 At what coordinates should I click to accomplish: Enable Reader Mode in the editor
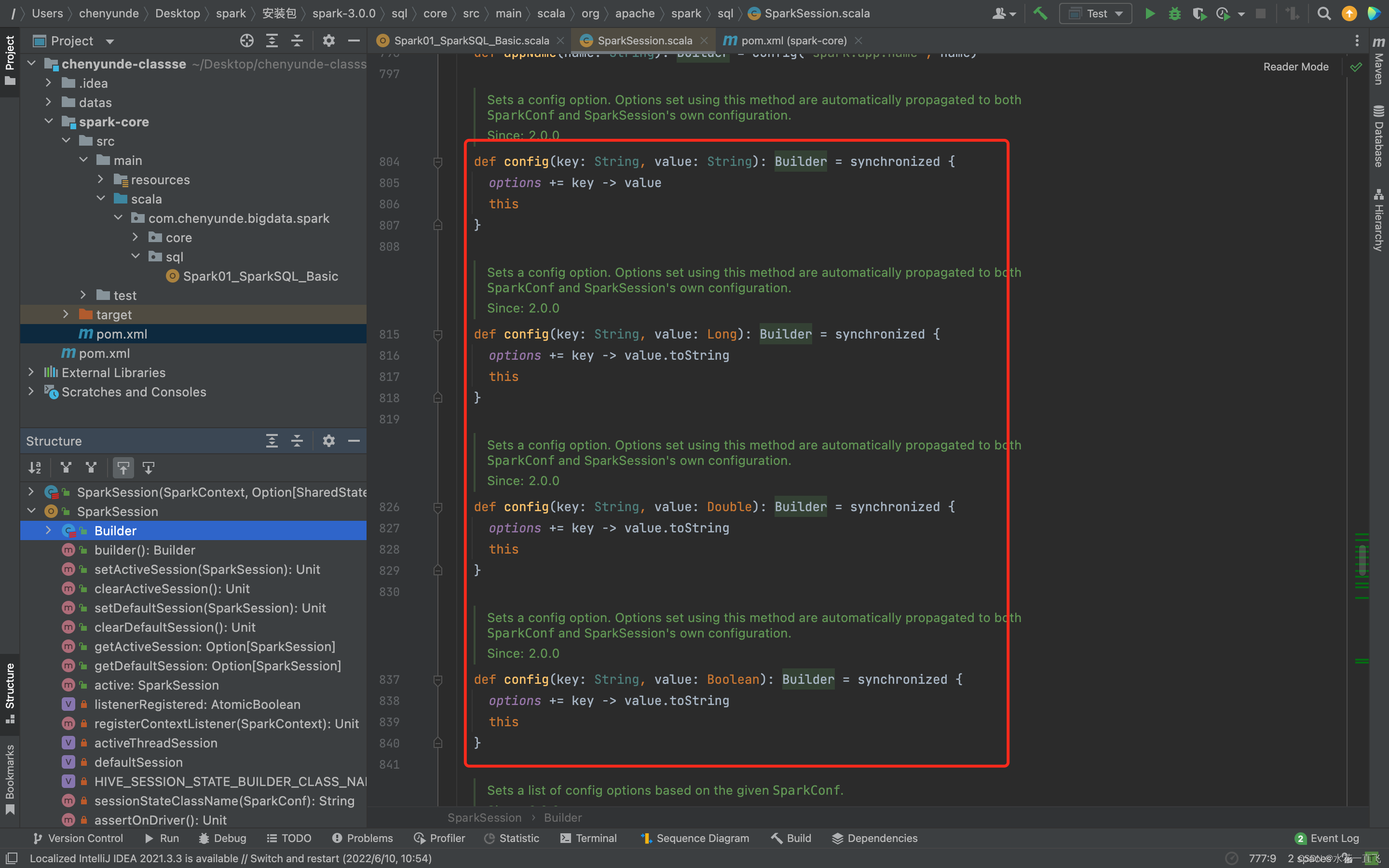click(1296, 67)
